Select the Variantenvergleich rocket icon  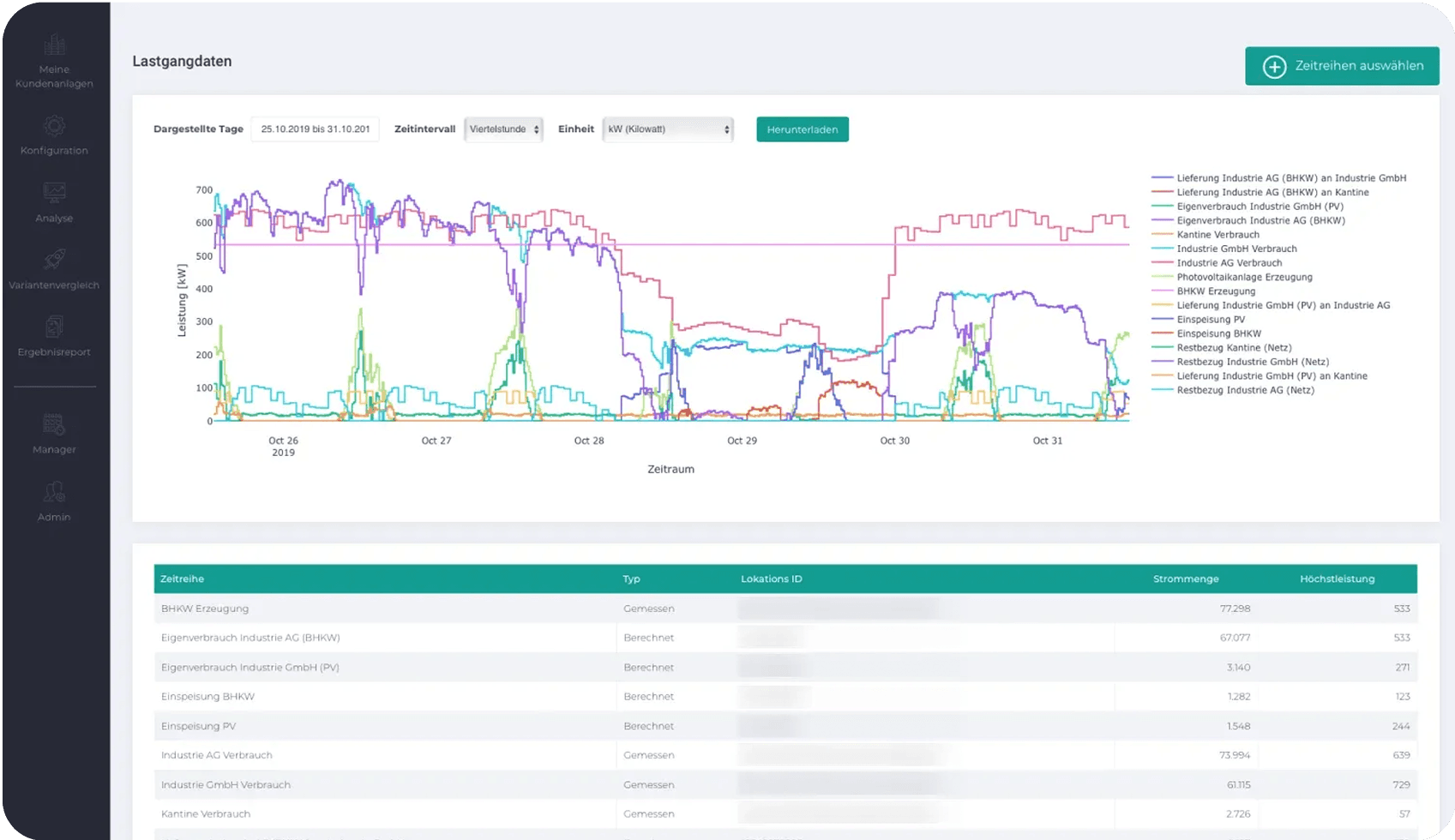click(54, 260)
